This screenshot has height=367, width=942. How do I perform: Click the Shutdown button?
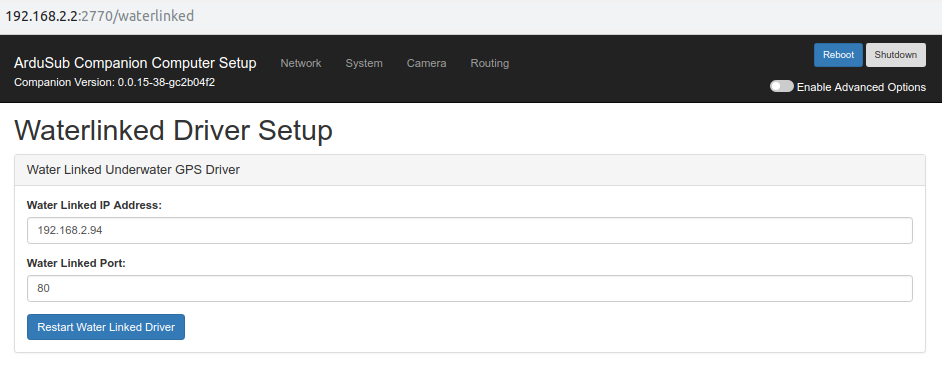click(896, 55)
